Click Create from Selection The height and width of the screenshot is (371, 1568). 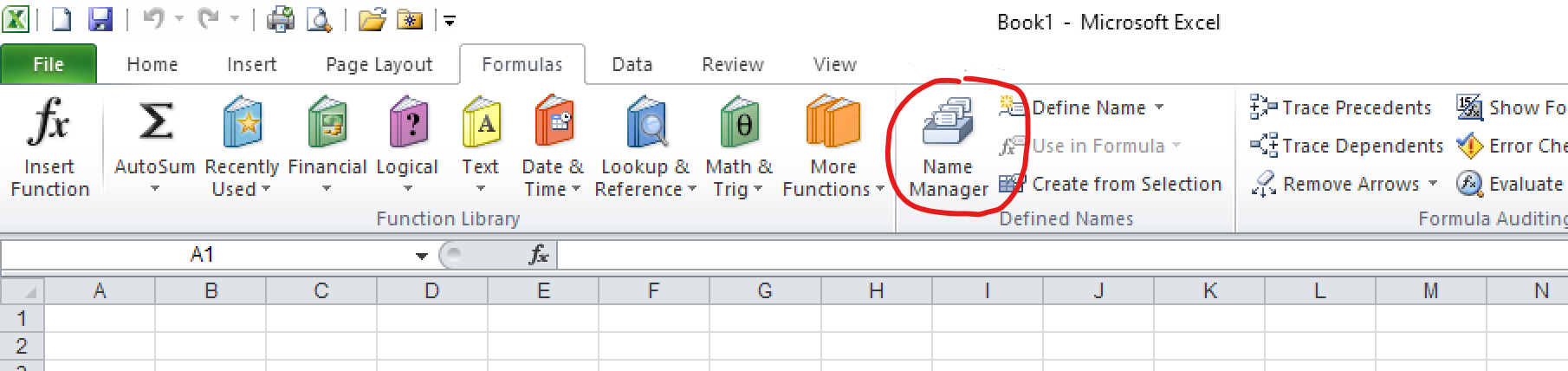click(x=1110, y=184)
